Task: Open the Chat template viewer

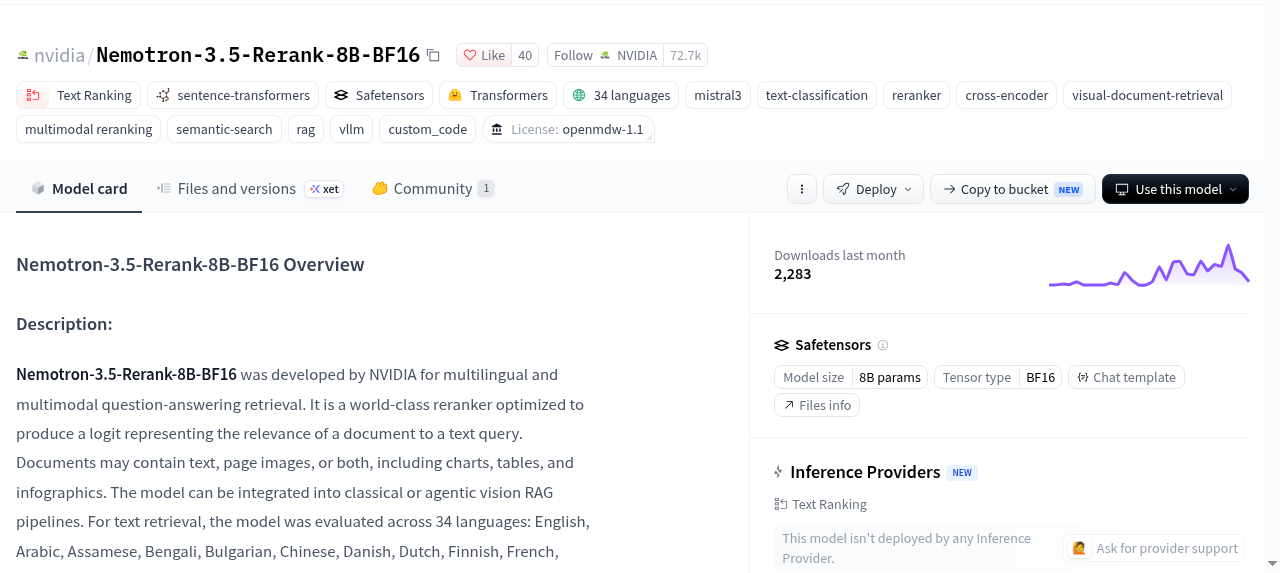Action: 1127,377
